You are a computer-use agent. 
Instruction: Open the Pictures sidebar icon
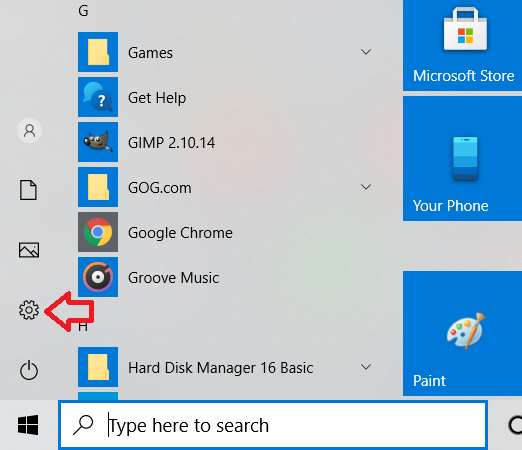(x=29, y=250)
